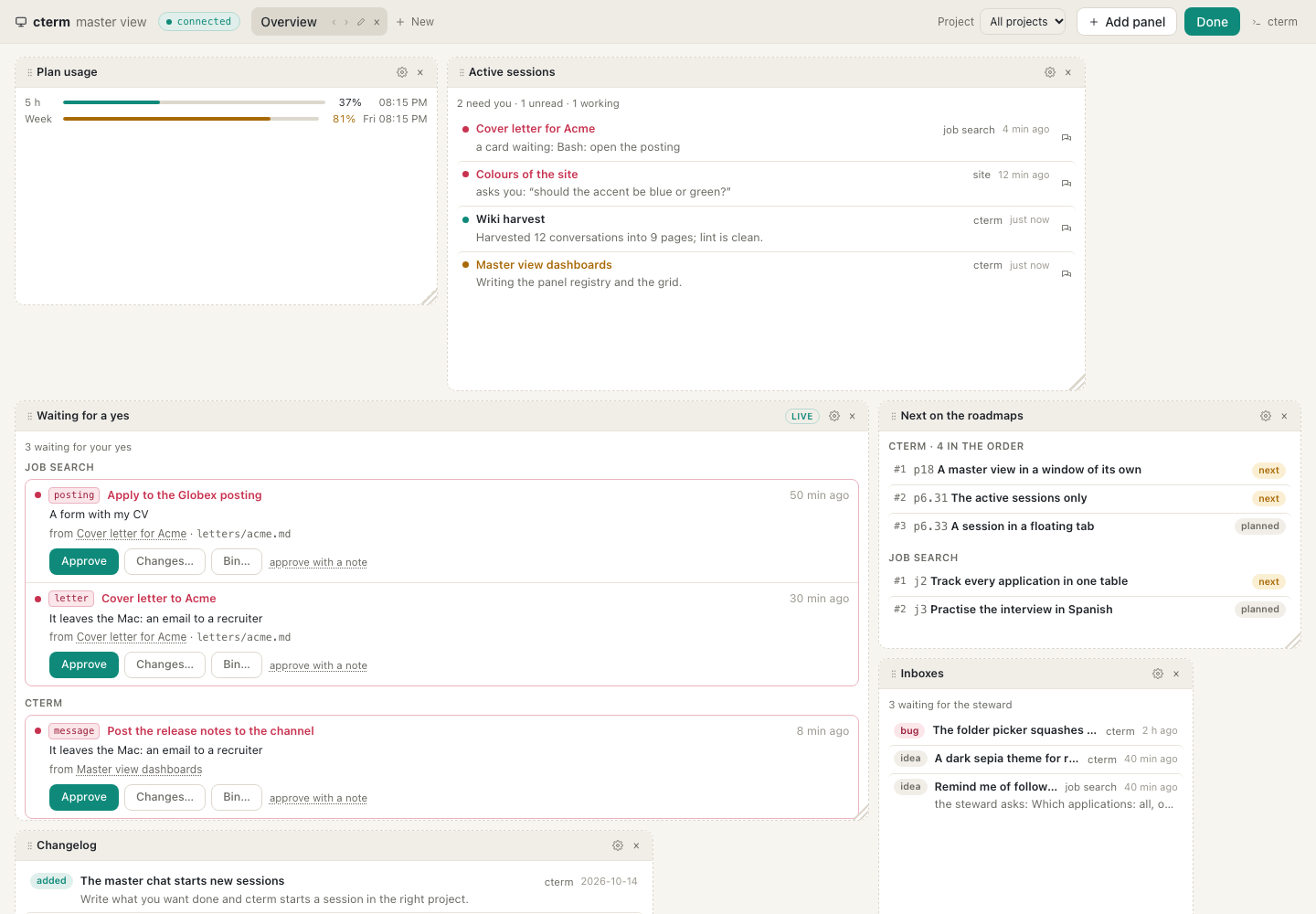Click the Done button
The width and height of the screenshot is (1316, 914).
coord(1212,22)
